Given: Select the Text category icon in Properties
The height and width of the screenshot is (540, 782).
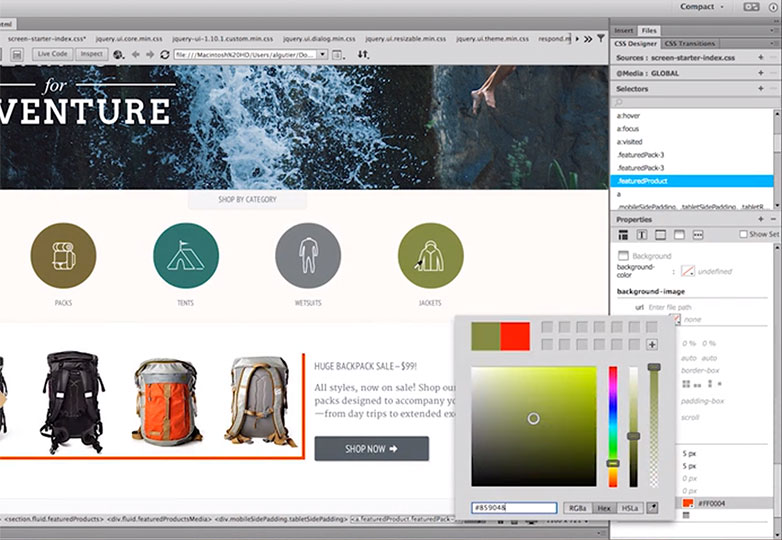Looking at the screenshot, I should tap(642, 234).
